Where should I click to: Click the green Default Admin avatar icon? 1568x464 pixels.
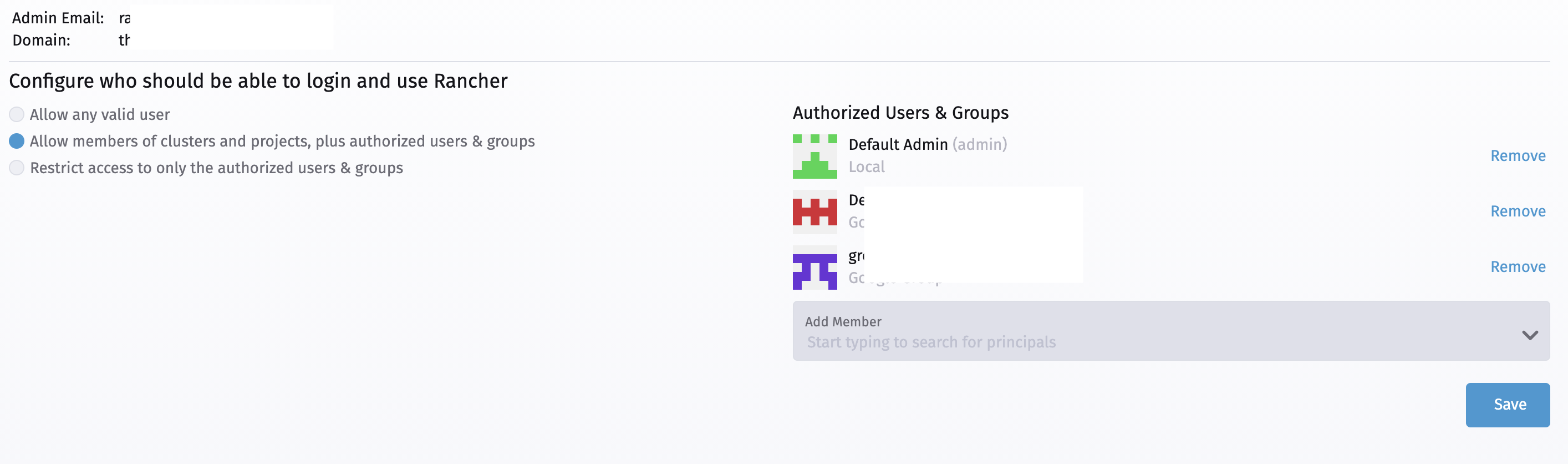pyautogui.click(x=814, y=157)
